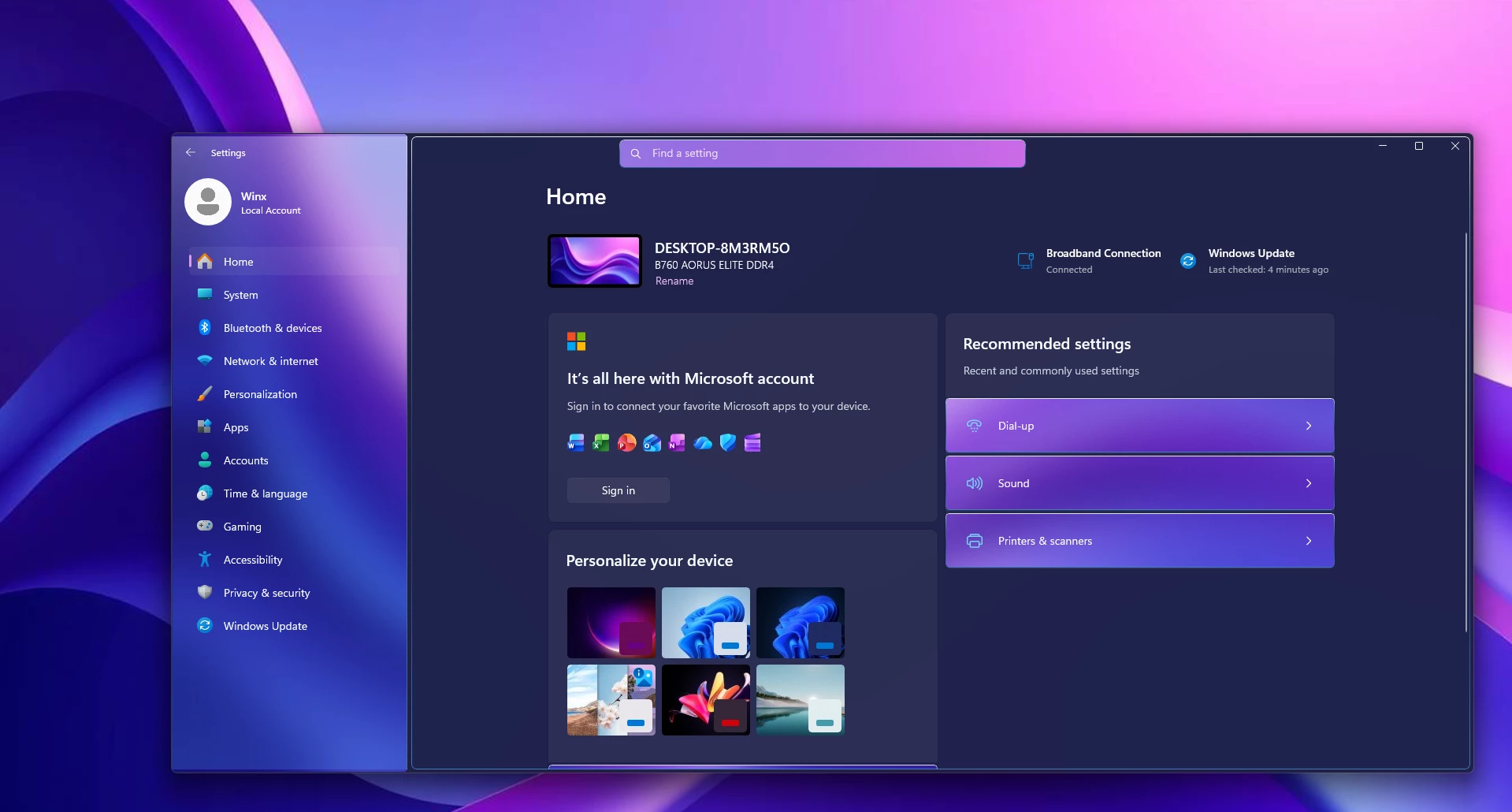This screenshot has height=812, width=1512.
Task: Open Time & language settings
Action: (x=293, y=493)
